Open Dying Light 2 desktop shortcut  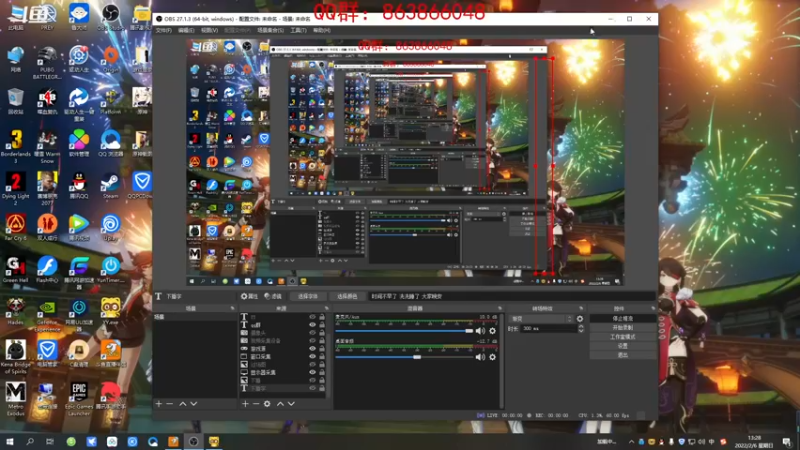[x=15, y=189]
